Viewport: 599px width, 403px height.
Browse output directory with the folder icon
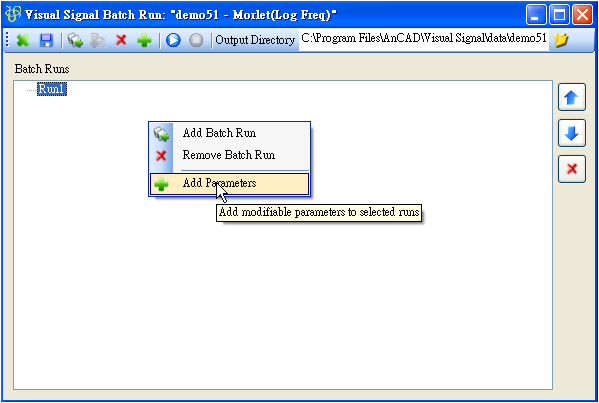tap(561, 40)
